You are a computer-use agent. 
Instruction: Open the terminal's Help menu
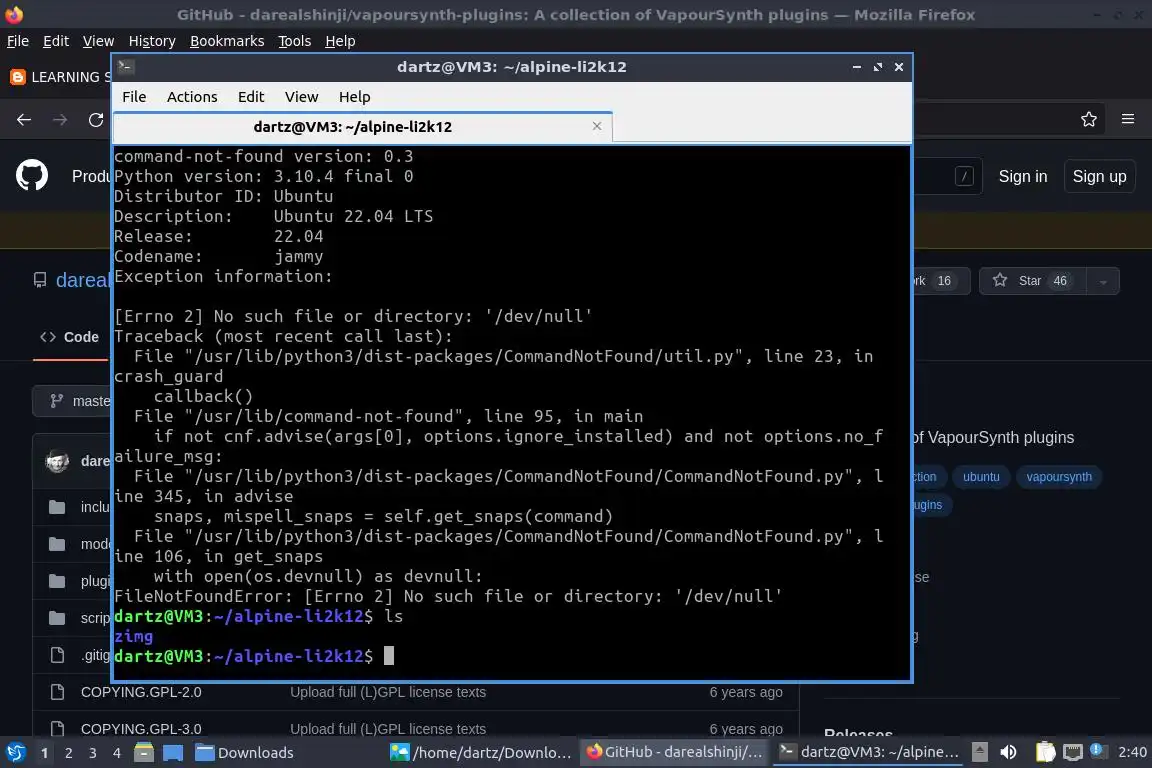pyautogui.click(x=354, y=97)
